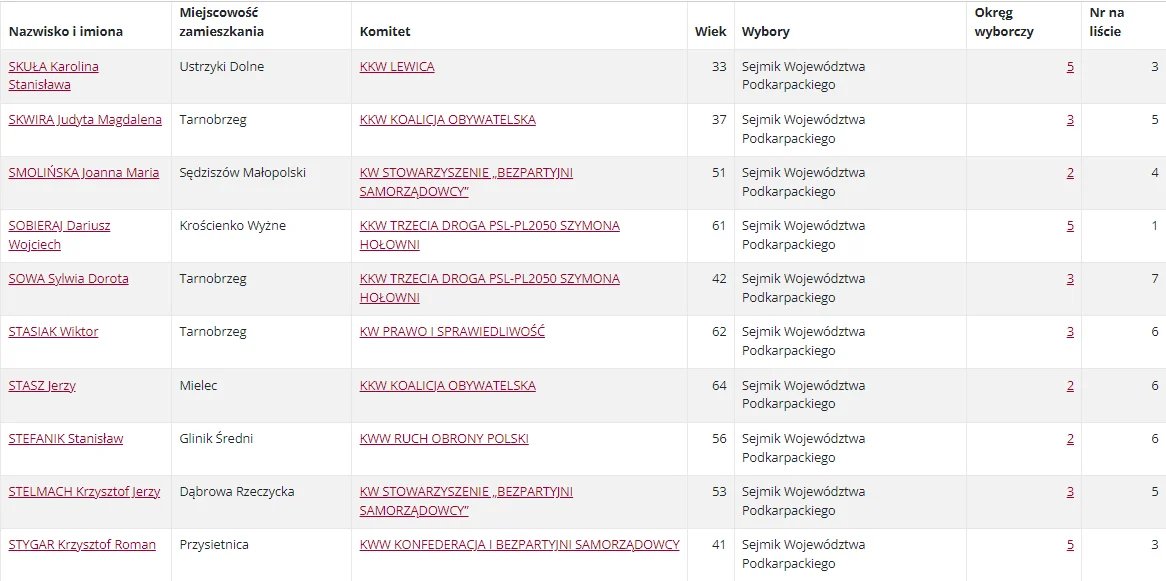This screenshot has width=1166, height=581.
Task: Select SOWA Sylwia Dorota link
Action: coord(68,279)
